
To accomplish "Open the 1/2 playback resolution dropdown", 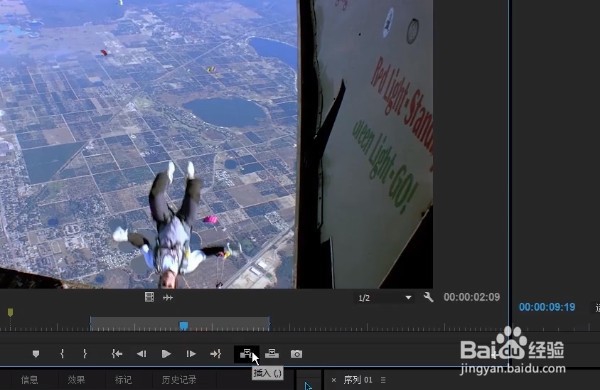I will coord(384,298).
